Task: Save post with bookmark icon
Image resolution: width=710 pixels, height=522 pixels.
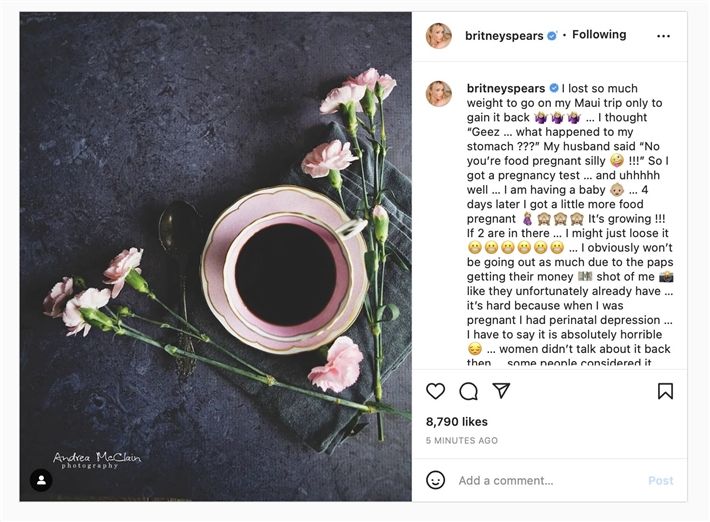Action: coord(665,391)
